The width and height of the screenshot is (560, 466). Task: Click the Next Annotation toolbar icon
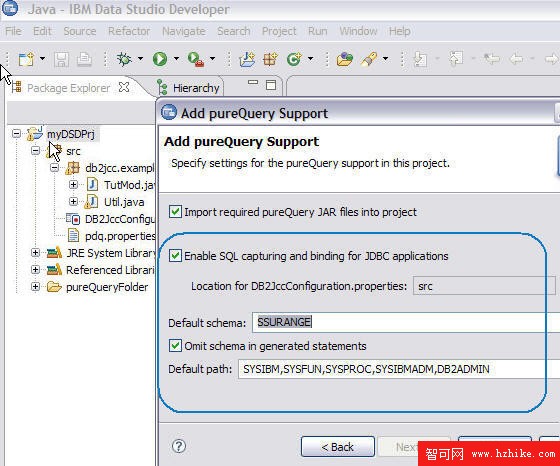coord(420,59)
